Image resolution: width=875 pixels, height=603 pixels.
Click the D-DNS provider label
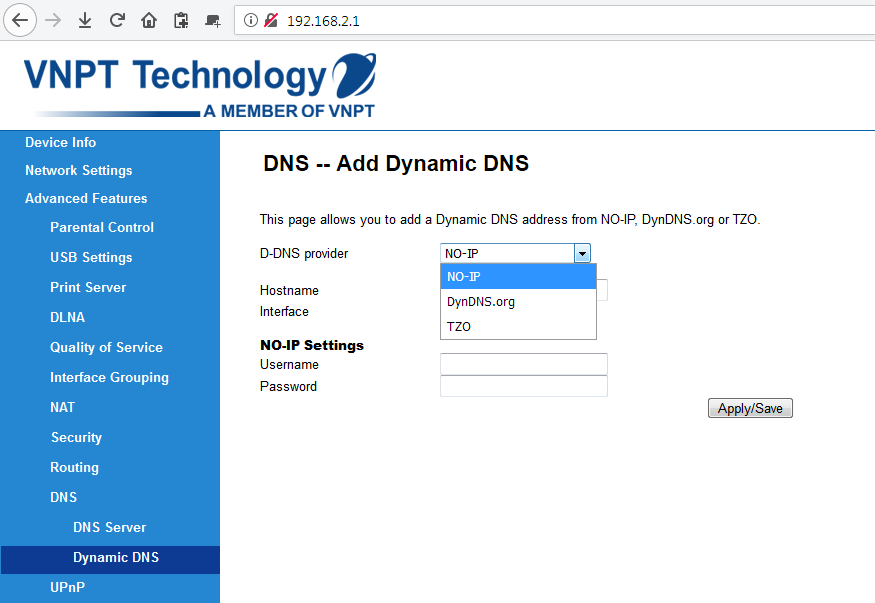click(304, 254)
